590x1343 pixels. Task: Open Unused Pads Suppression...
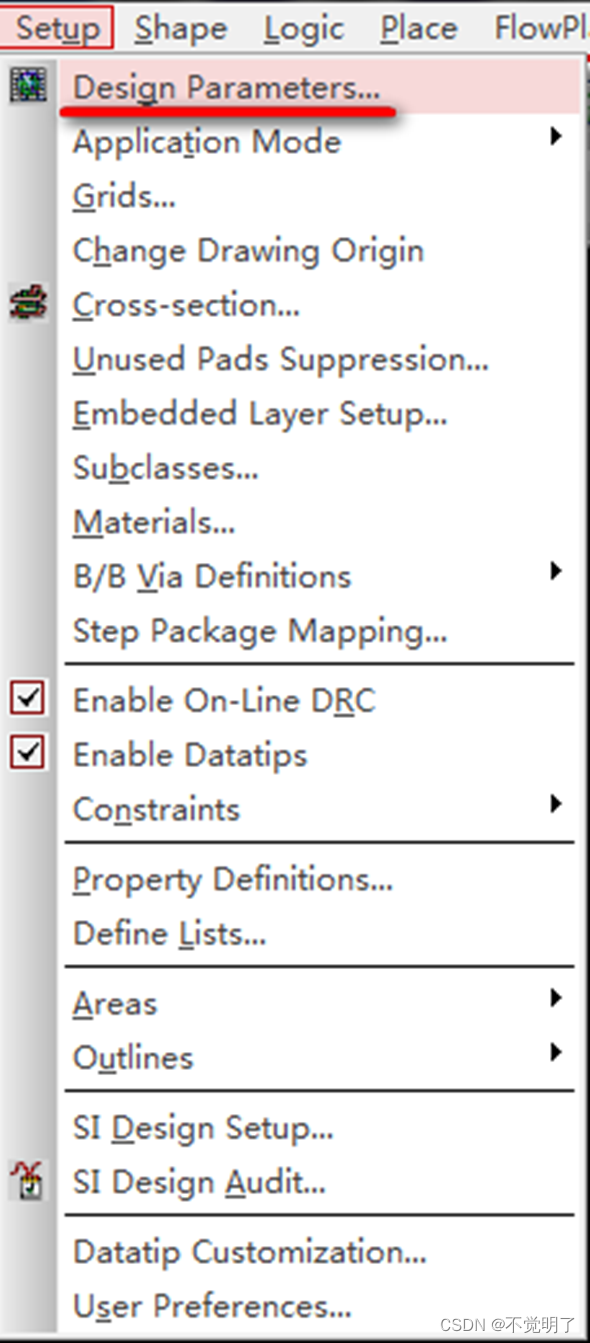click(x=281, y=359)
